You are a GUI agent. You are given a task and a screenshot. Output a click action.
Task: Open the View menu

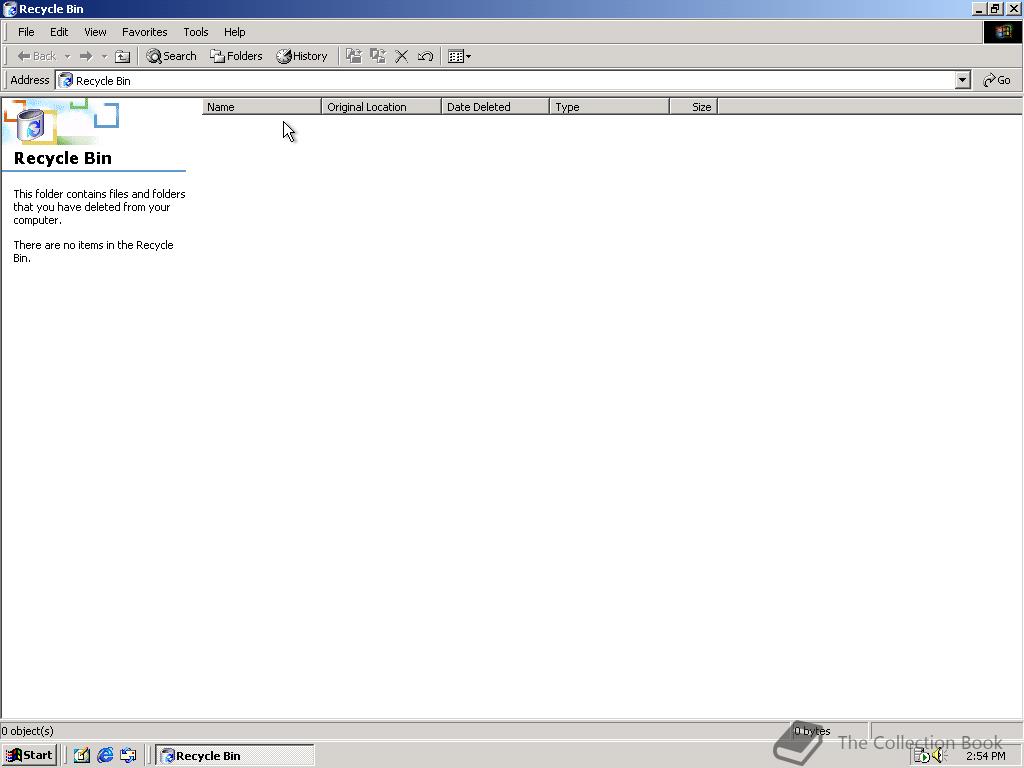95,32
